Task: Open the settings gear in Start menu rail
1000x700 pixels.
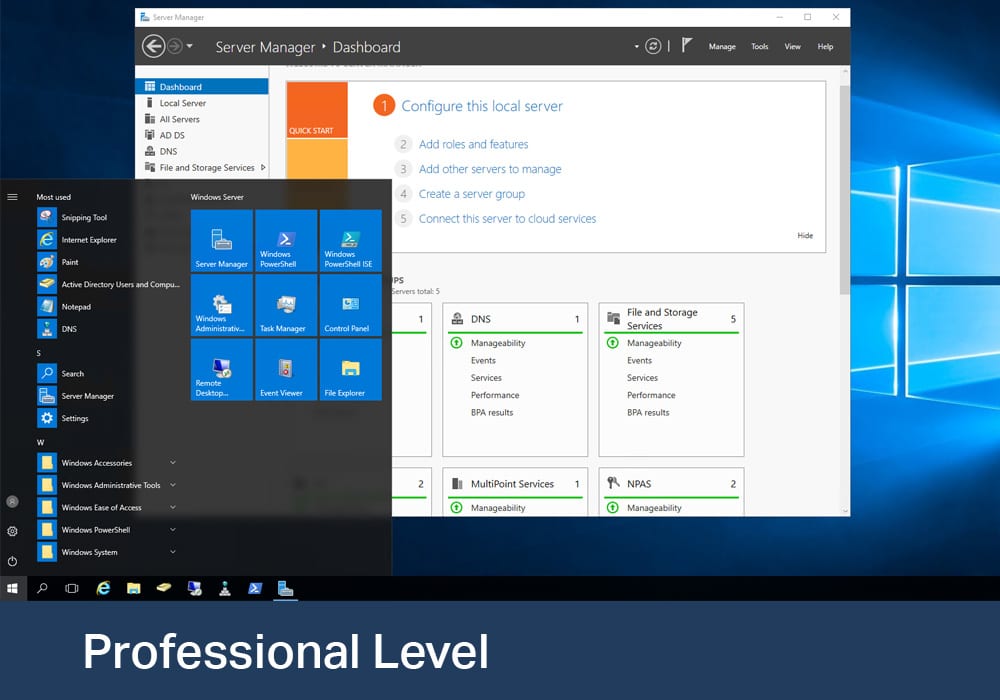Action: click(x=12, y=531)
